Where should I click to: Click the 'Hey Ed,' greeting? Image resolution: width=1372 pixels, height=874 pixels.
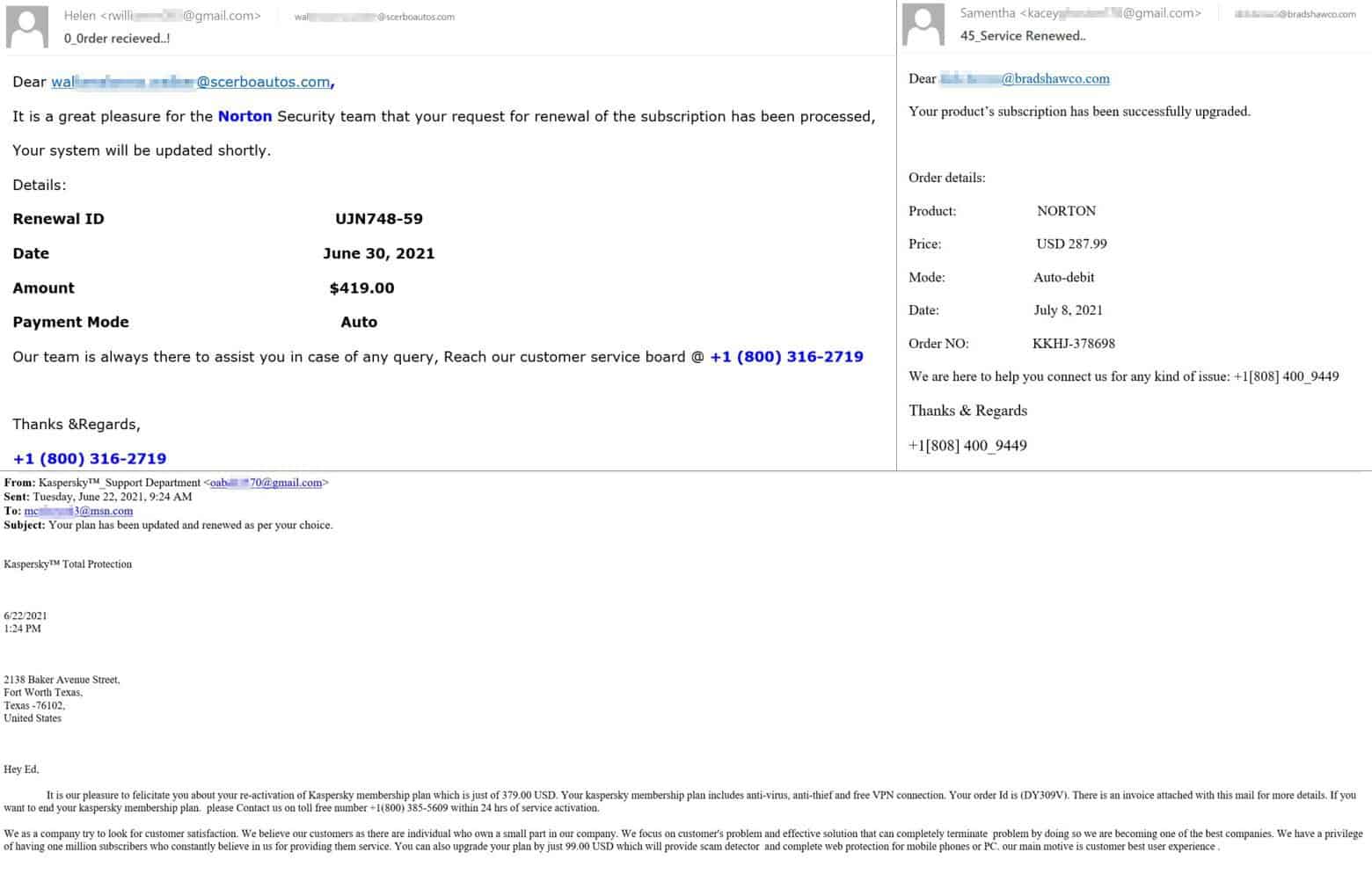tap(21, 769)
